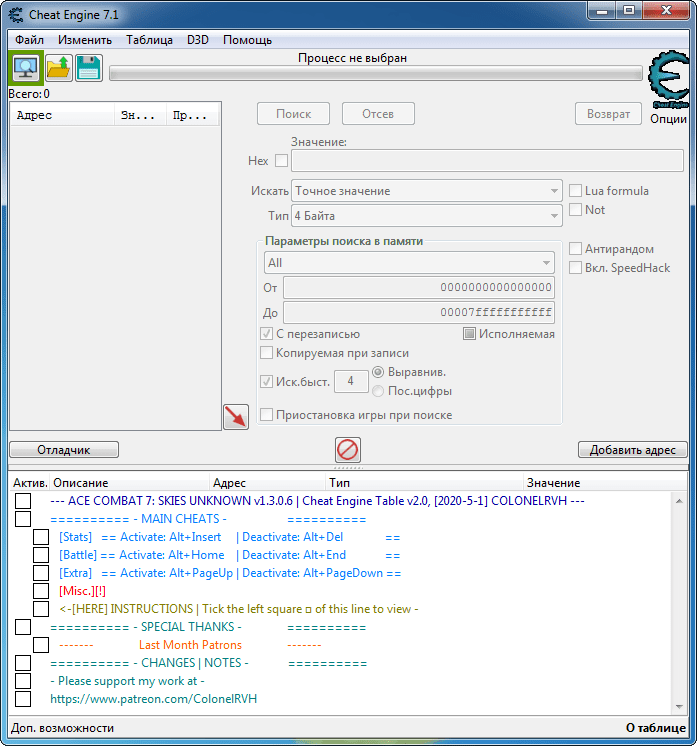Screen dimensions: 697x746
Task: Click the Добавить адрес button
Action: click(633, 450)
